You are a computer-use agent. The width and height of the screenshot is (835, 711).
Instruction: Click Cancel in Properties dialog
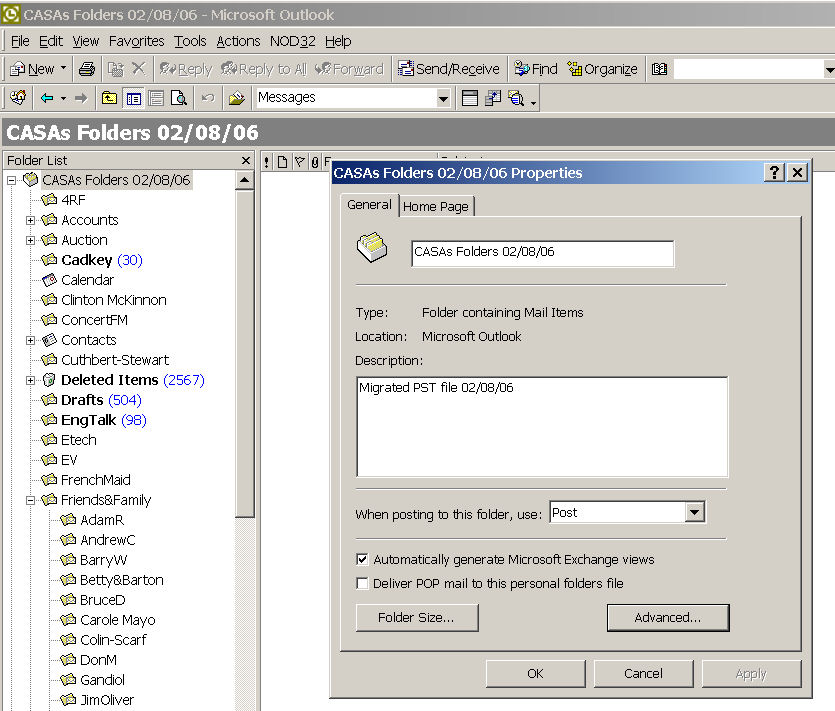tap(643, 674)
